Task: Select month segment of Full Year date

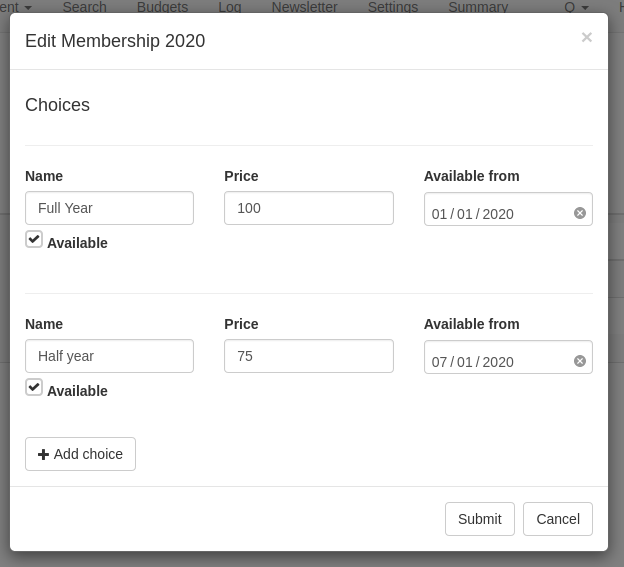Action: (x=440, y=214)
